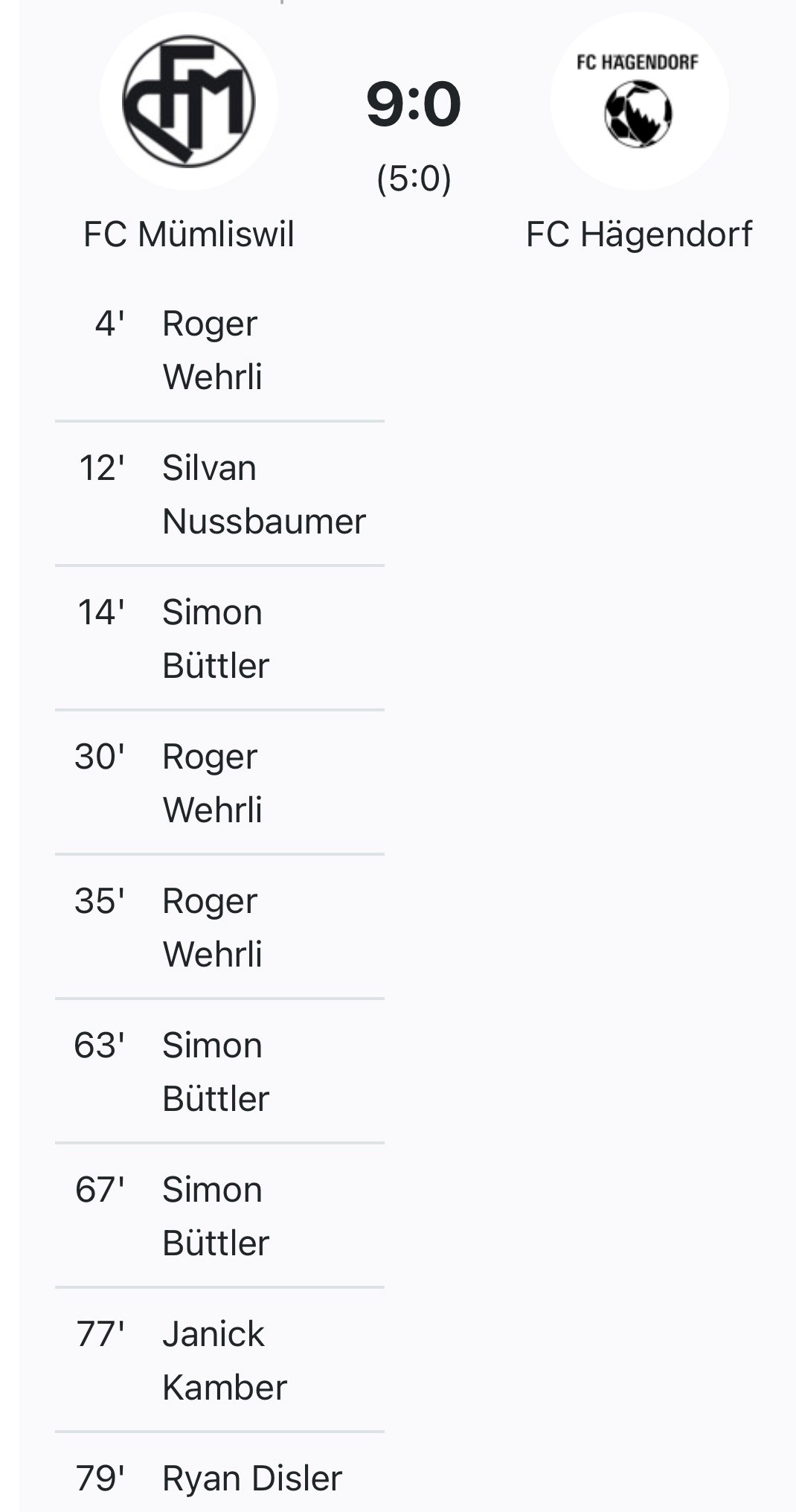The image size is (796, 1512).
Task: Tap the FC Mümliswil club logo
Action: [189, 101]
